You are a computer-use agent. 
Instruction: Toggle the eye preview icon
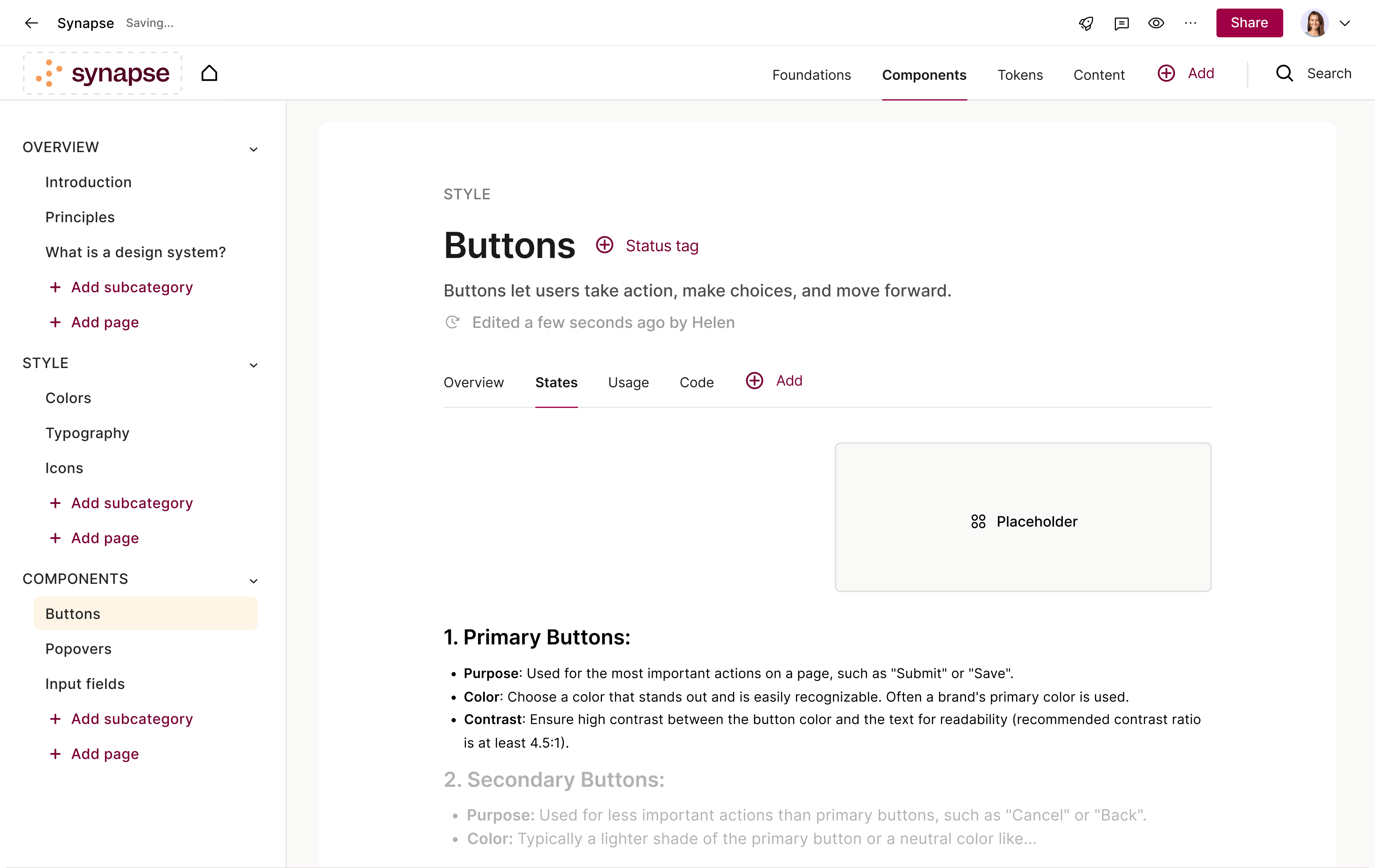[1156, 23]
